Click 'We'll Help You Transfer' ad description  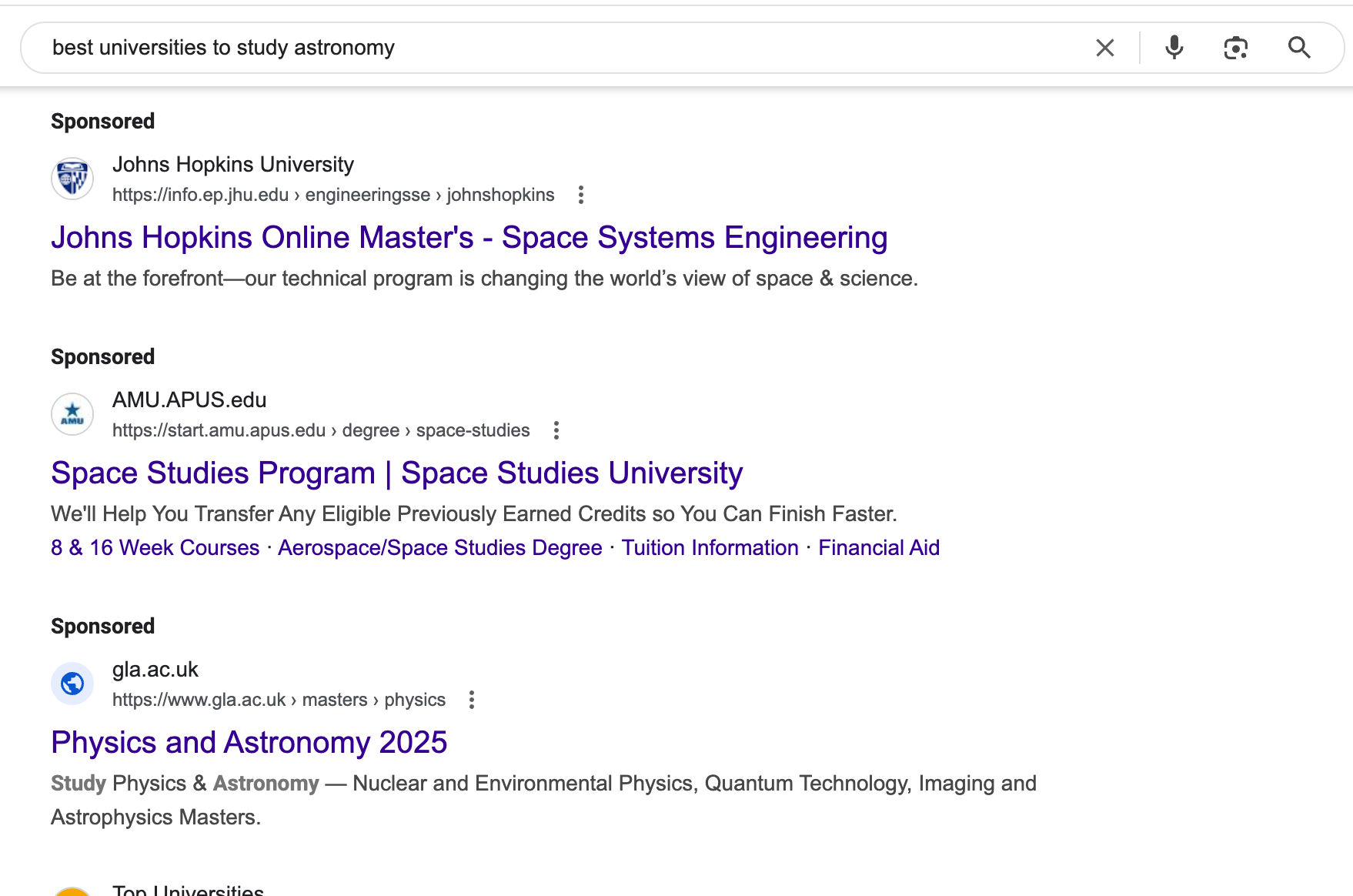[x=474, y=514]
